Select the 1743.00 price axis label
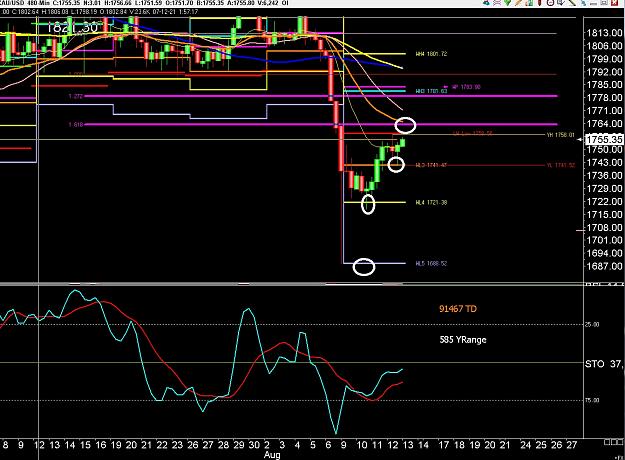Viewport: 625px width, 460px height. click(605, 162)
